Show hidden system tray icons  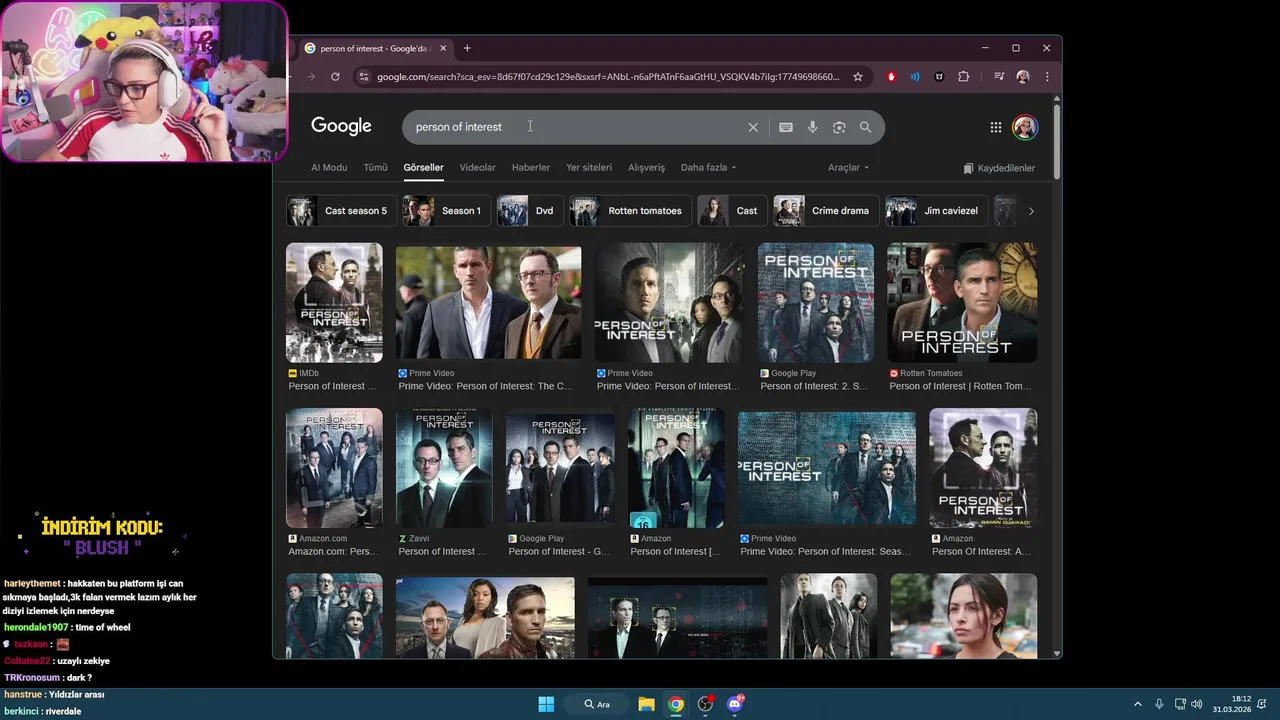coord(1137,704)
